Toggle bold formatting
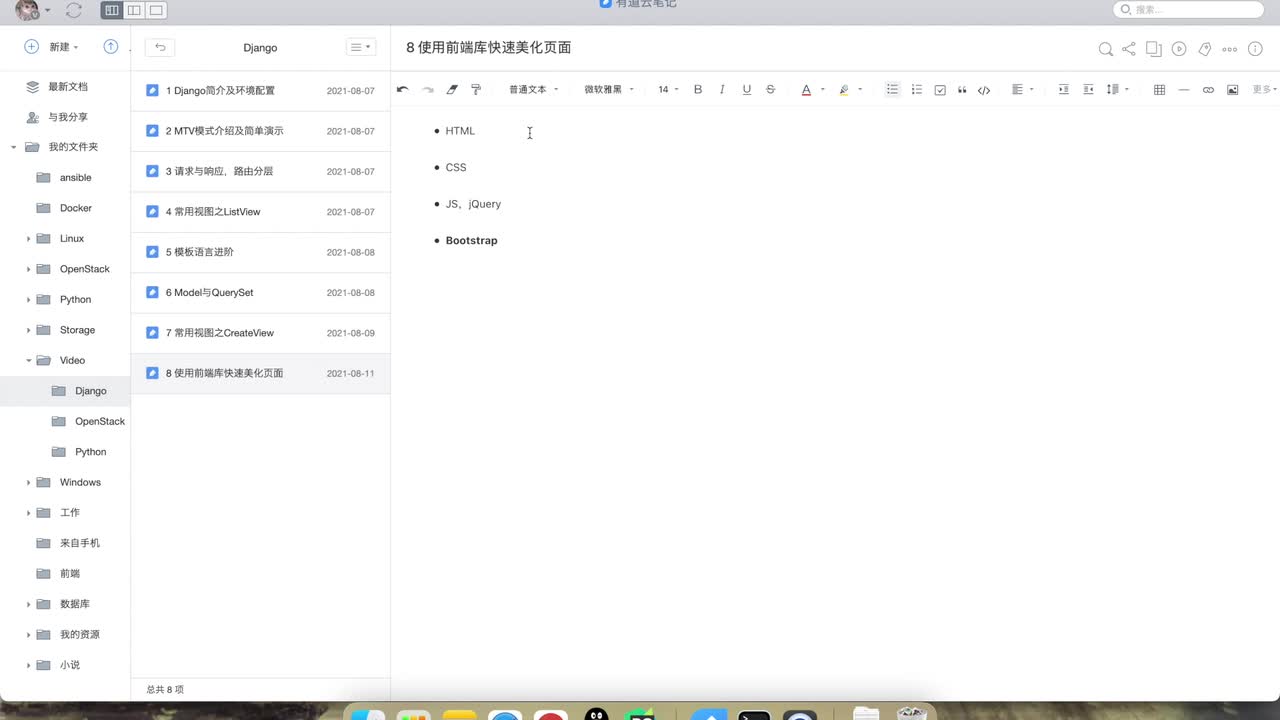 pyautogui.click(x=698, y=90)
